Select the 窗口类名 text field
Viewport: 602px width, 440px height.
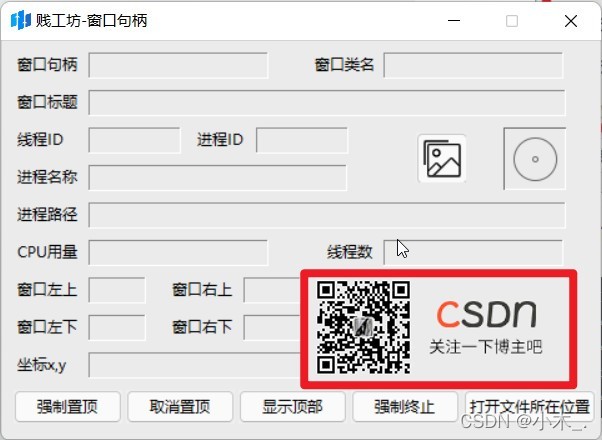coord(473,65)
